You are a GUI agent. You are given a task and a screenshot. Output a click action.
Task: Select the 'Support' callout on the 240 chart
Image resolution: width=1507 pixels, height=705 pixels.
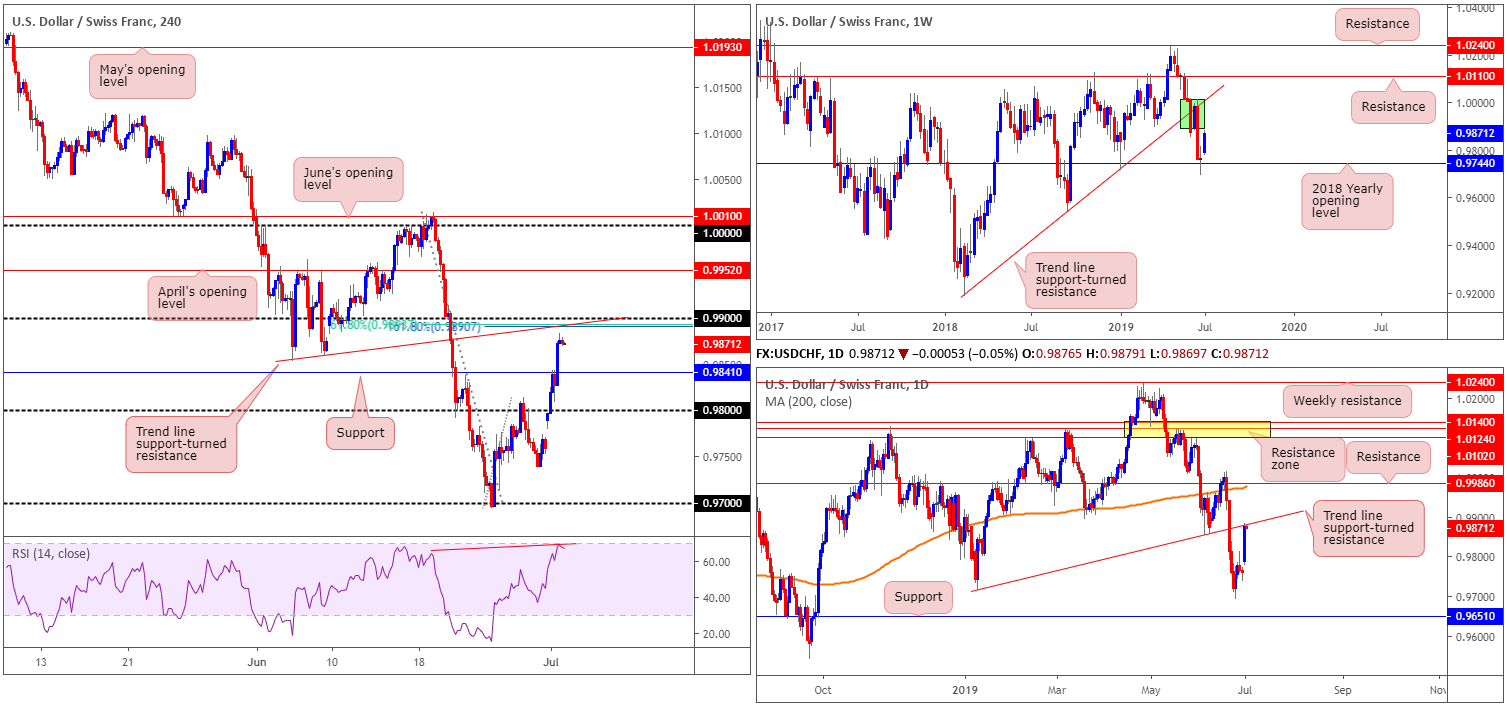pos(362,433)
